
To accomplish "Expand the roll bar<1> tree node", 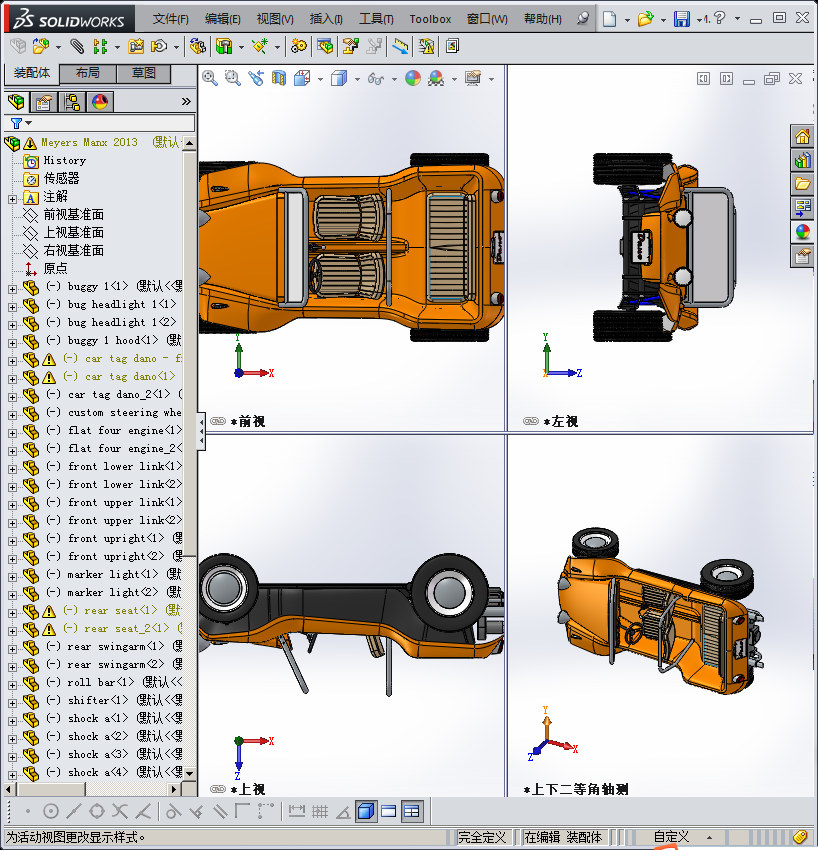I will coord(12,685).
